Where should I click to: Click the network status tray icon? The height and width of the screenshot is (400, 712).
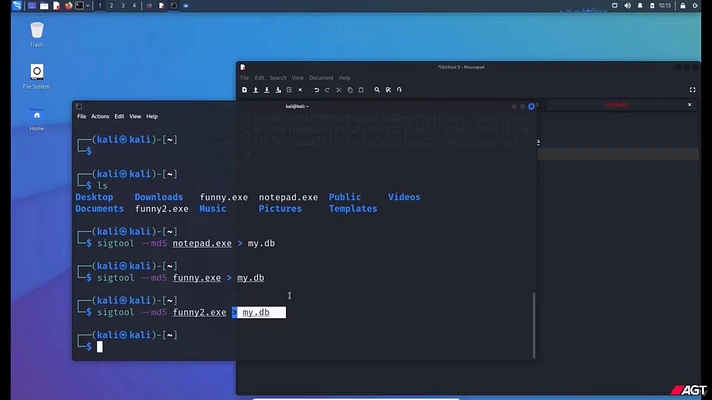tap(614, 5)
